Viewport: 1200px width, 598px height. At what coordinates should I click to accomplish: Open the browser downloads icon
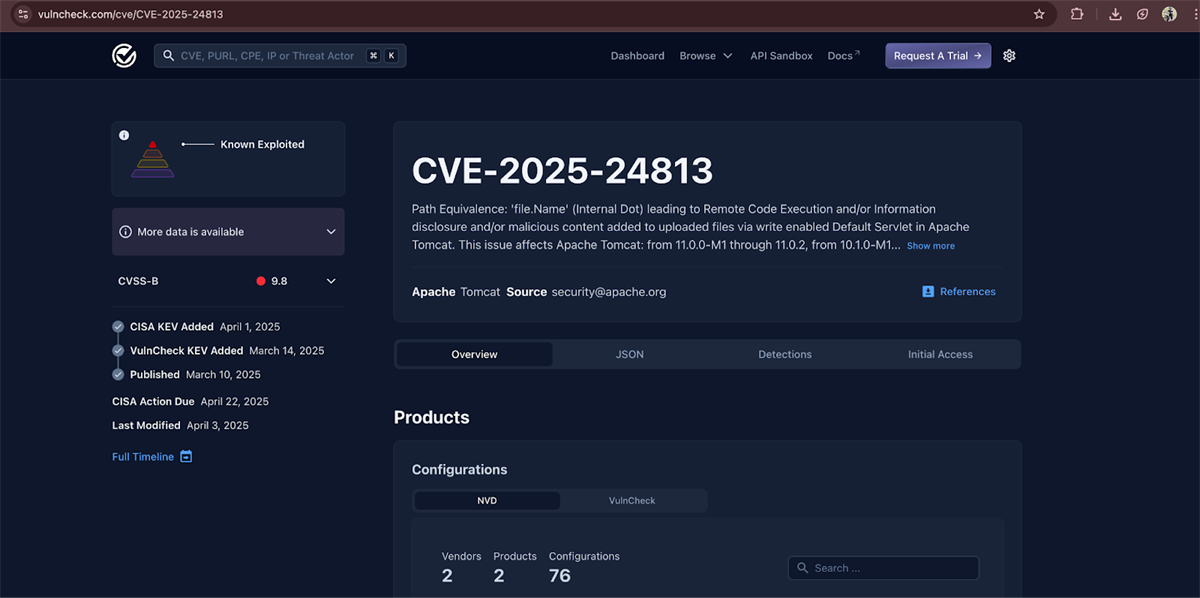pyautogui.click(x=1115, y=14)
